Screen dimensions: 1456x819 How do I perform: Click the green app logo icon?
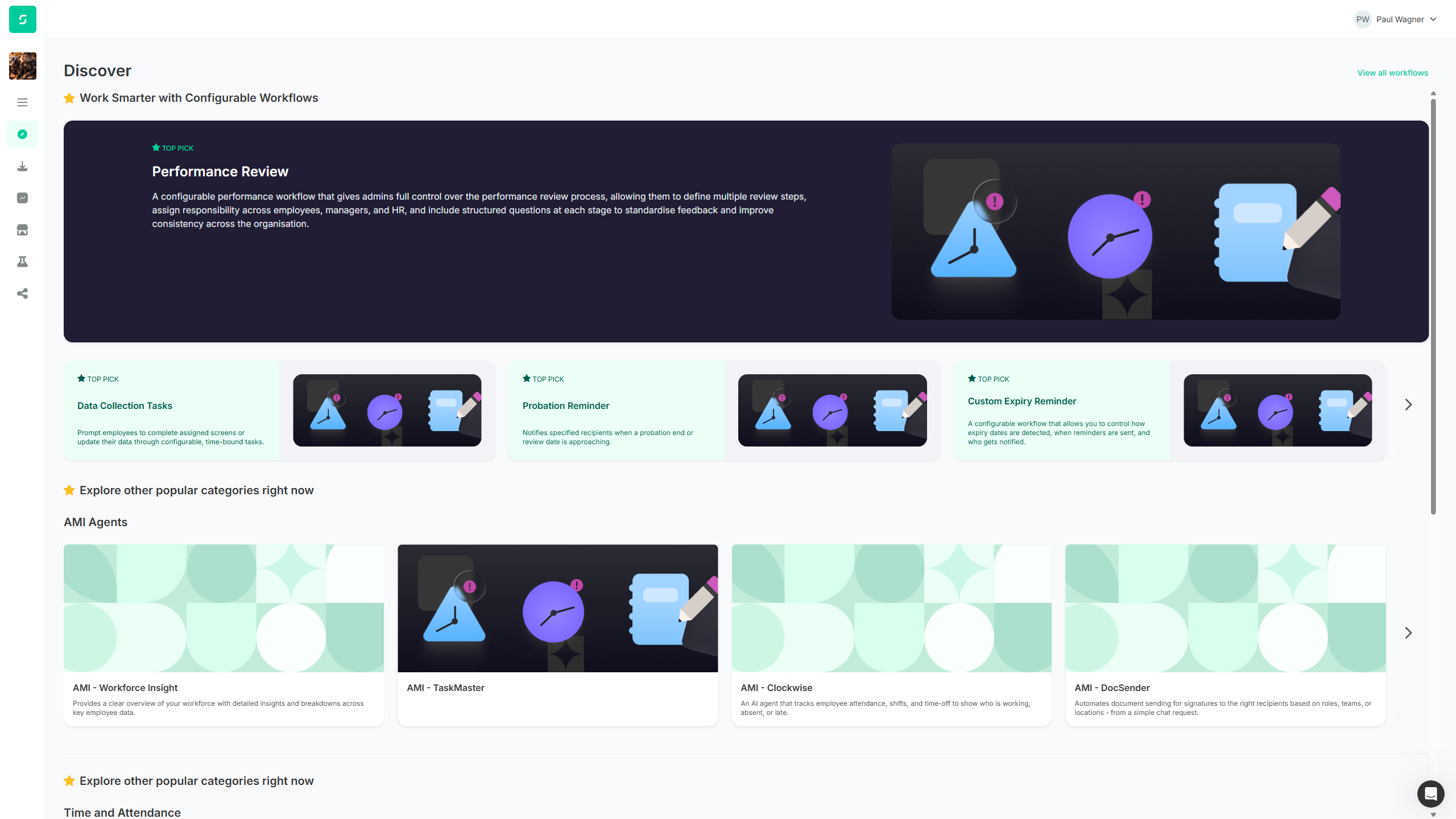pyautogui.click(x=23, y=19)
